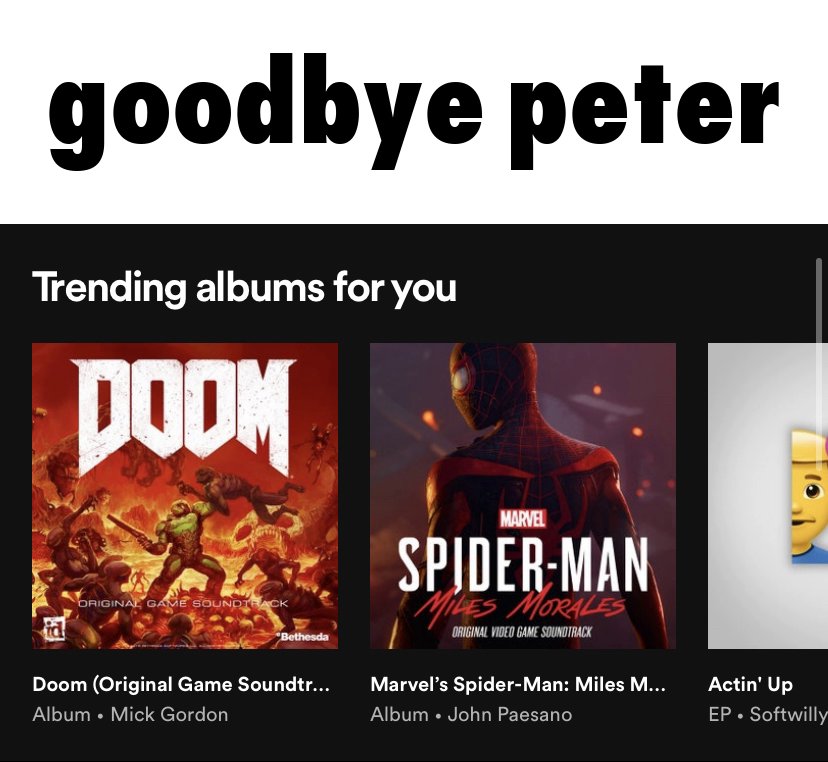Screen dimensions: 828x762
Task: Click the SPIDER-MAN white title on cover
Action: [523, 565]
